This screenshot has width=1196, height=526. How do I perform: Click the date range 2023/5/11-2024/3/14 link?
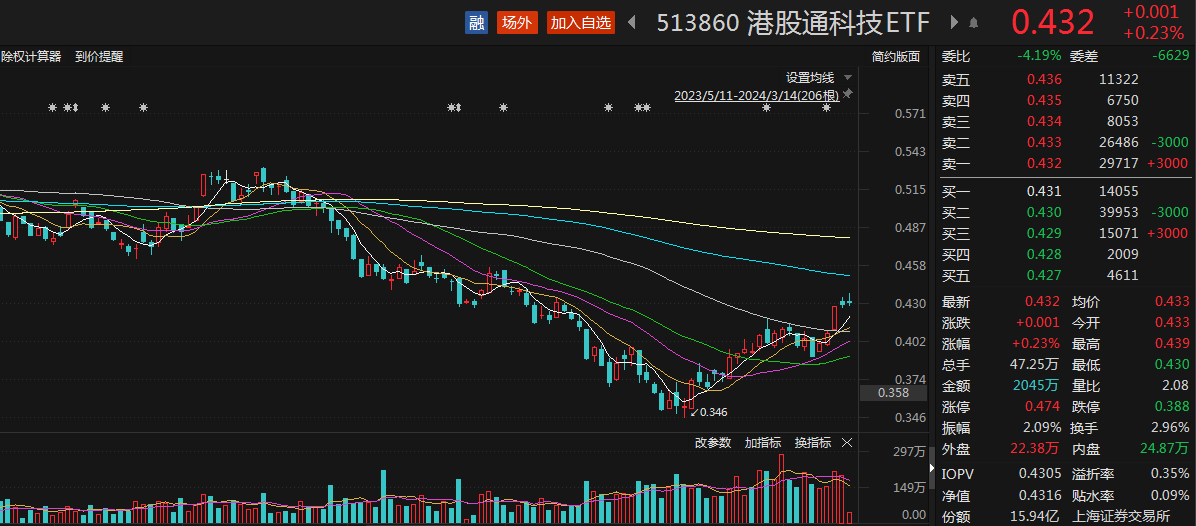pos(756,95)
